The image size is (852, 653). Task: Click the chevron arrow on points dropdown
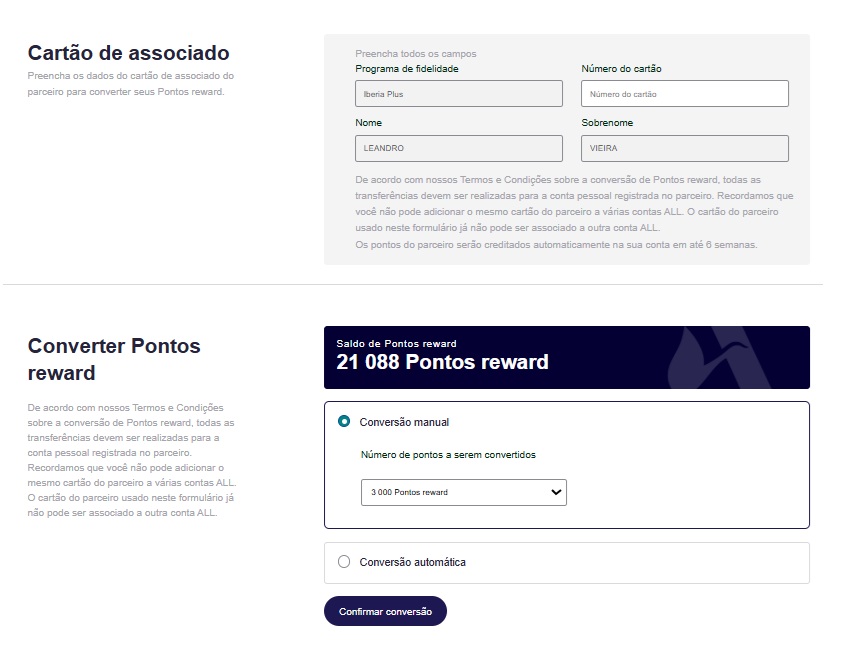point(556,492)
